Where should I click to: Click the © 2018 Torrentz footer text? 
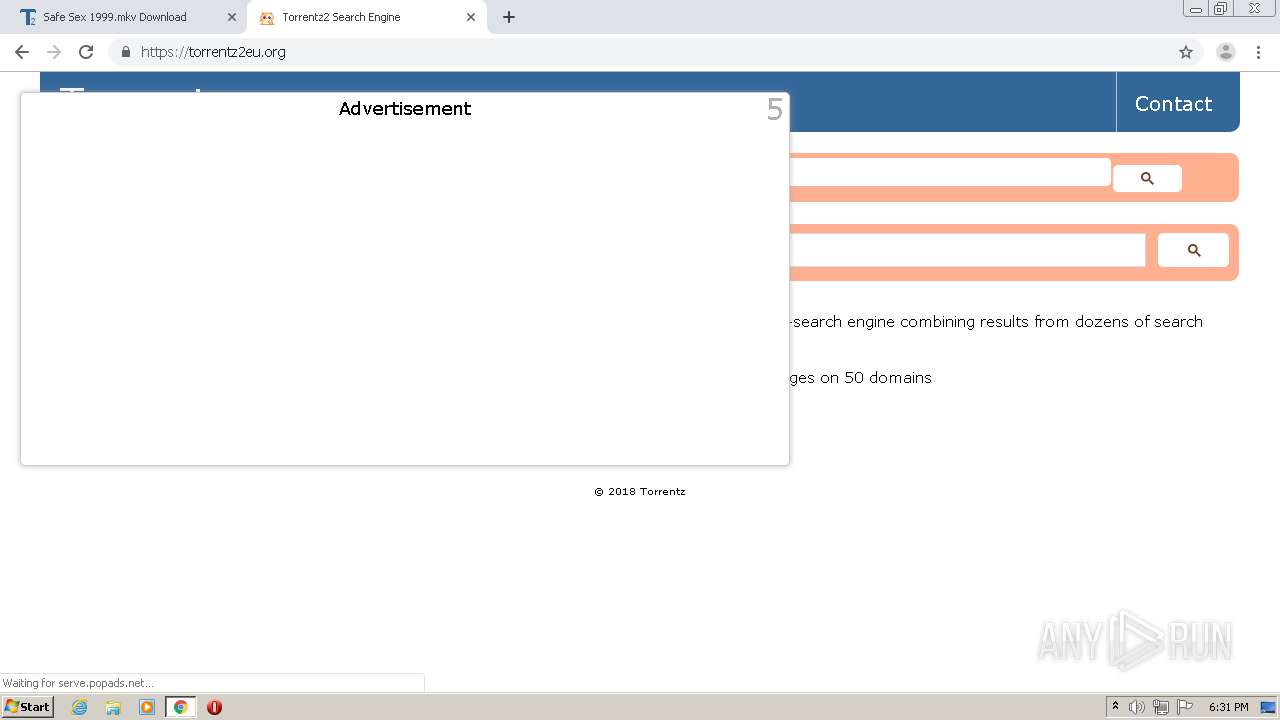pos(640,492)
